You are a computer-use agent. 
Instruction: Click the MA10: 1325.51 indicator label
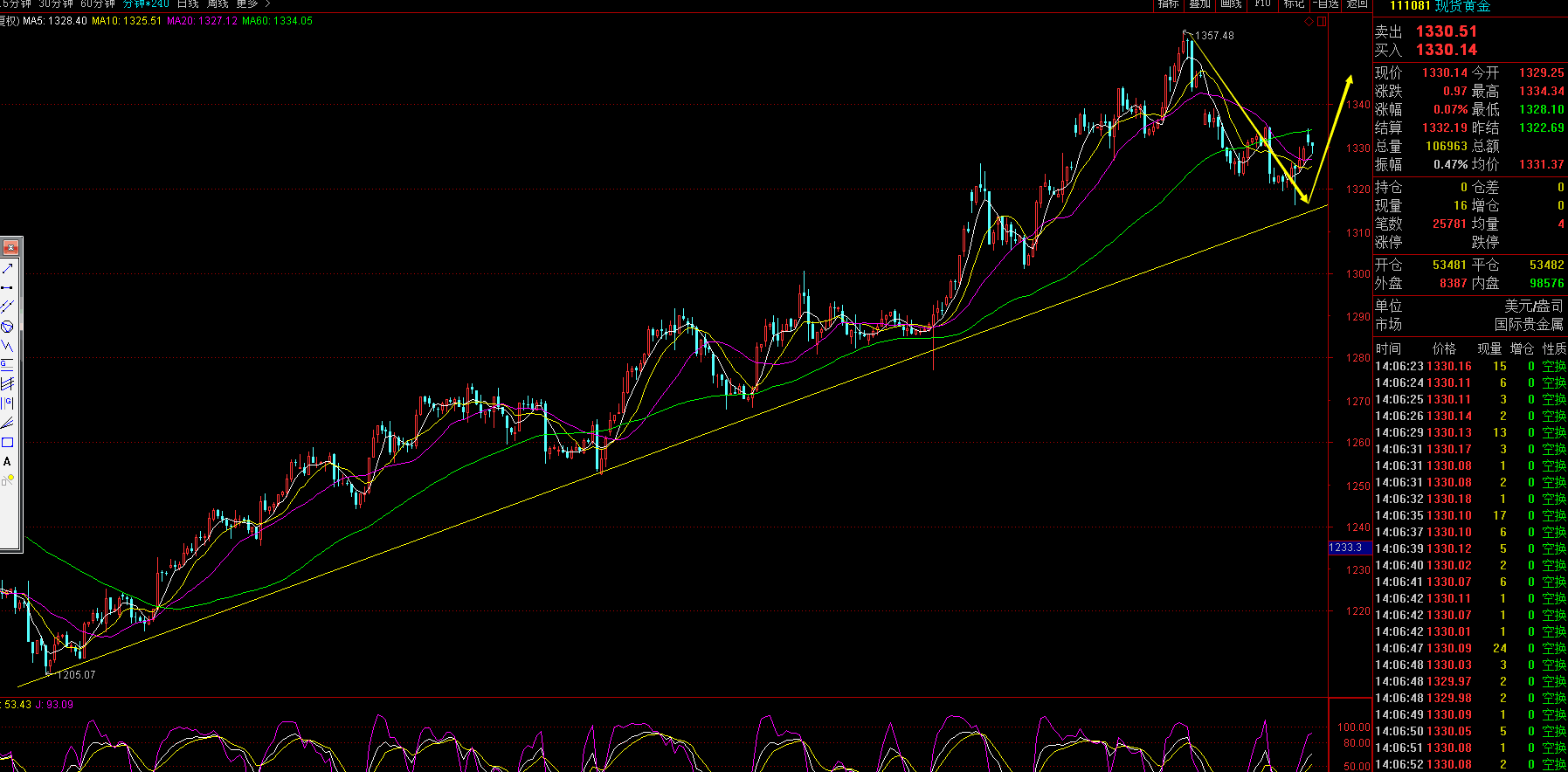point(127,21)
